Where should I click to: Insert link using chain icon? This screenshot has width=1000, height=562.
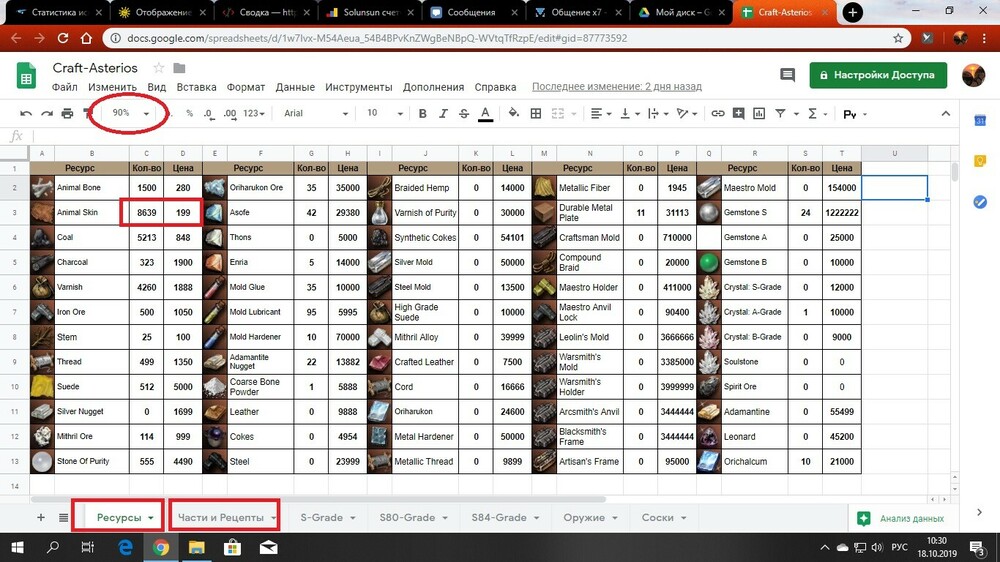click(718, 113)
